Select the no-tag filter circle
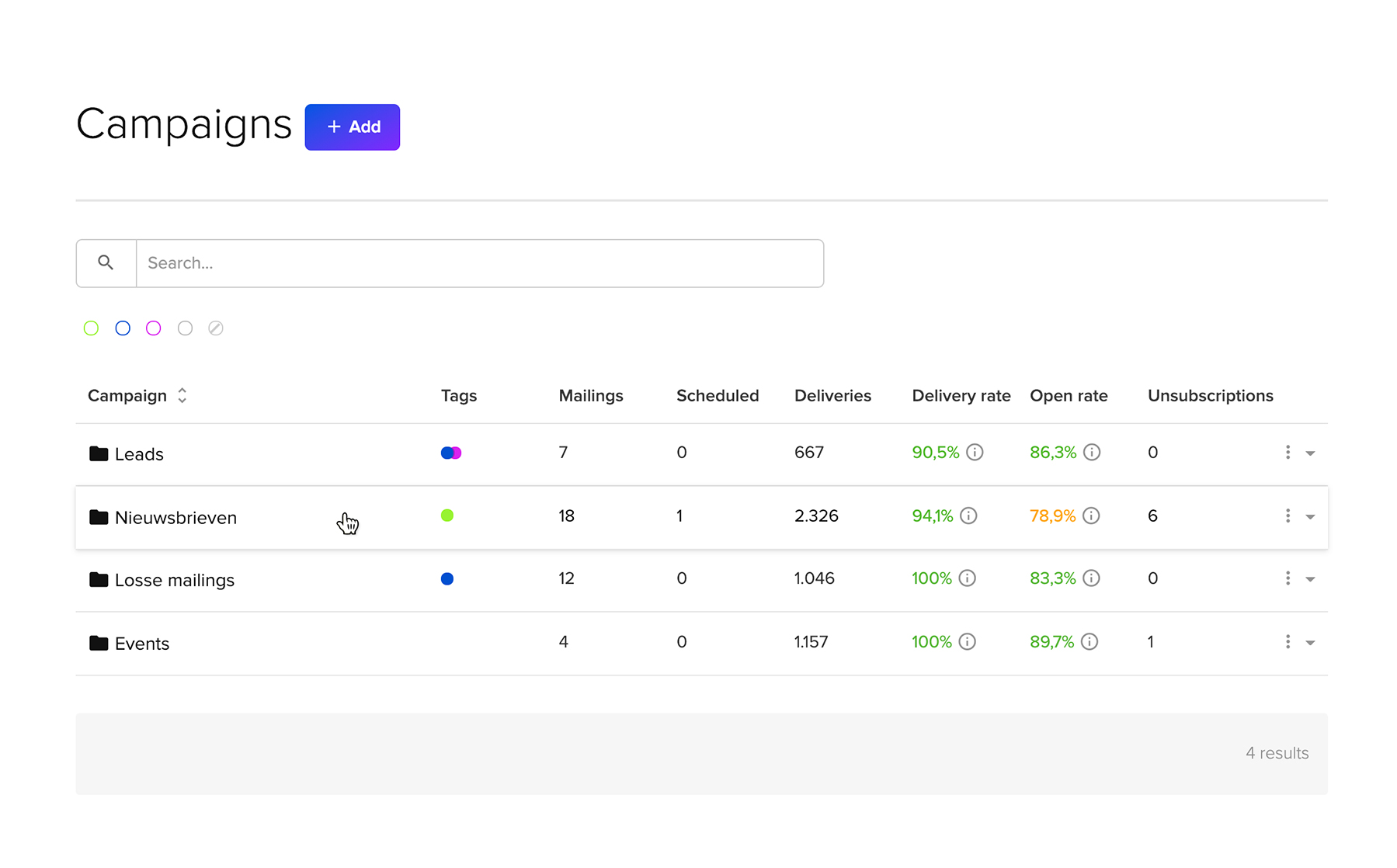 [x=216, y=328]
